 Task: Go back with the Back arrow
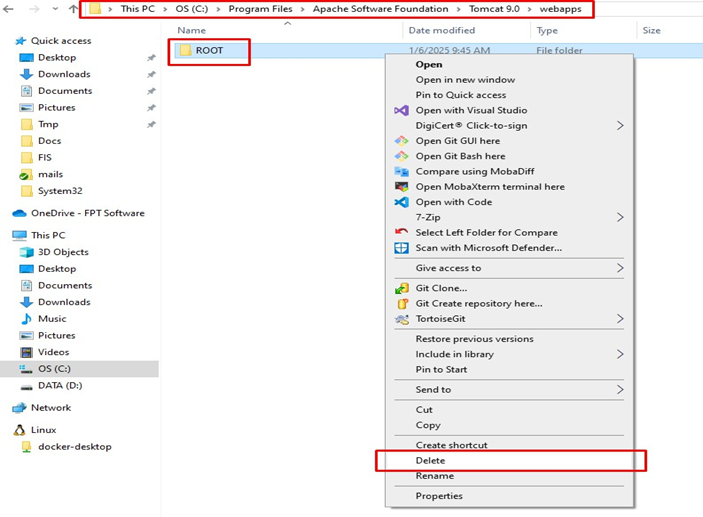coord(9,9)
